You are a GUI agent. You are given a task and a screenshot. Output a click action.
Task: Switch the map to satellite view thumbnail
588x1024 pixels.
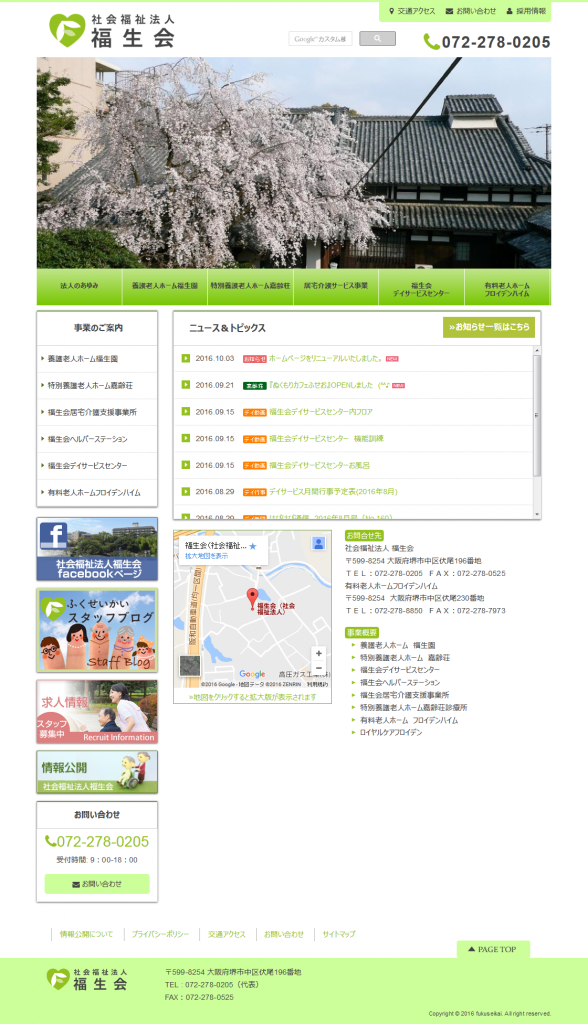tap(189, 666)
